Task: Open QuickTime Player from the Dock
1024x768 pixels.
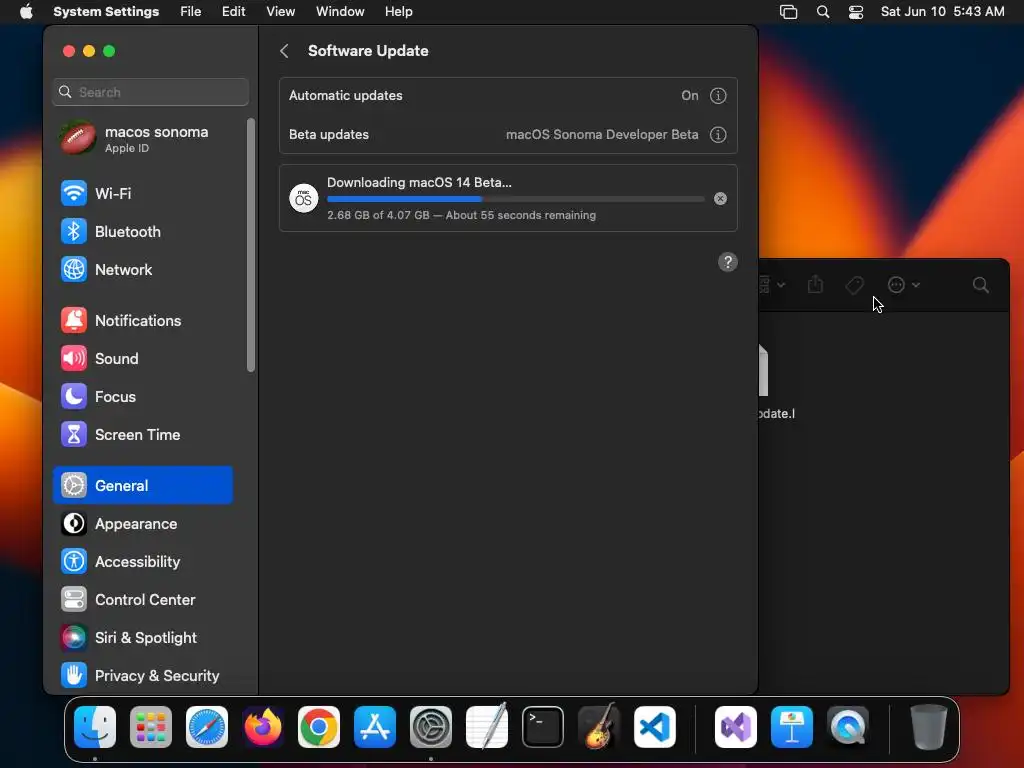Action: point(848,727)
